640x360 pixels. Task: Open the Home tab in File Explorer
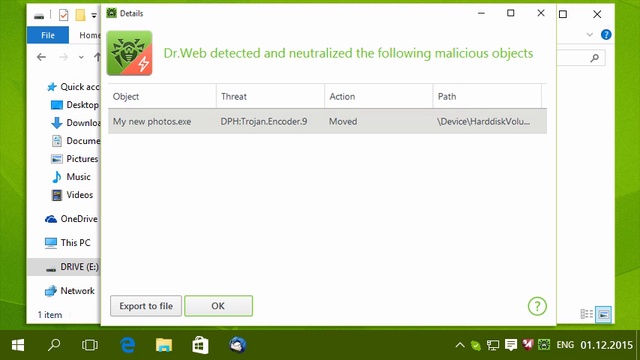[89, 35]
